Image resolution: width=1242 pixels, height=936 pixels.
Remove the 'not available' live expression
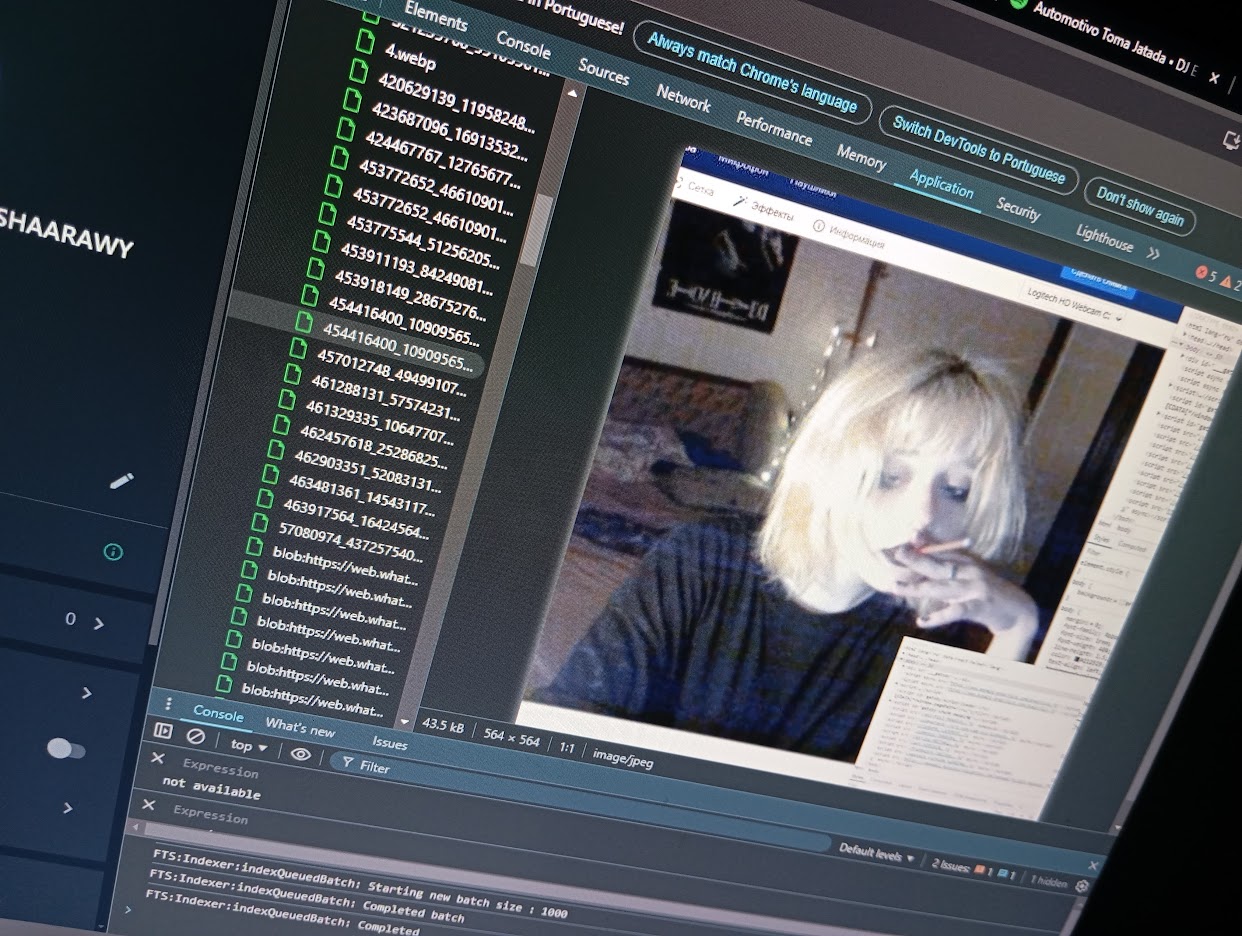point(157,759)
